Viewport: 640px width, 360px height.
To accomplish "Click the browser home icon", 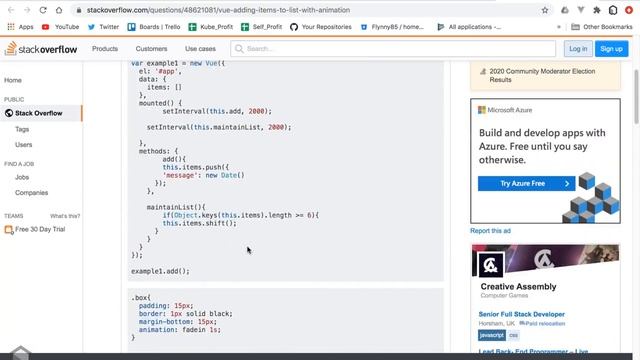I will (x=59, y=10).
